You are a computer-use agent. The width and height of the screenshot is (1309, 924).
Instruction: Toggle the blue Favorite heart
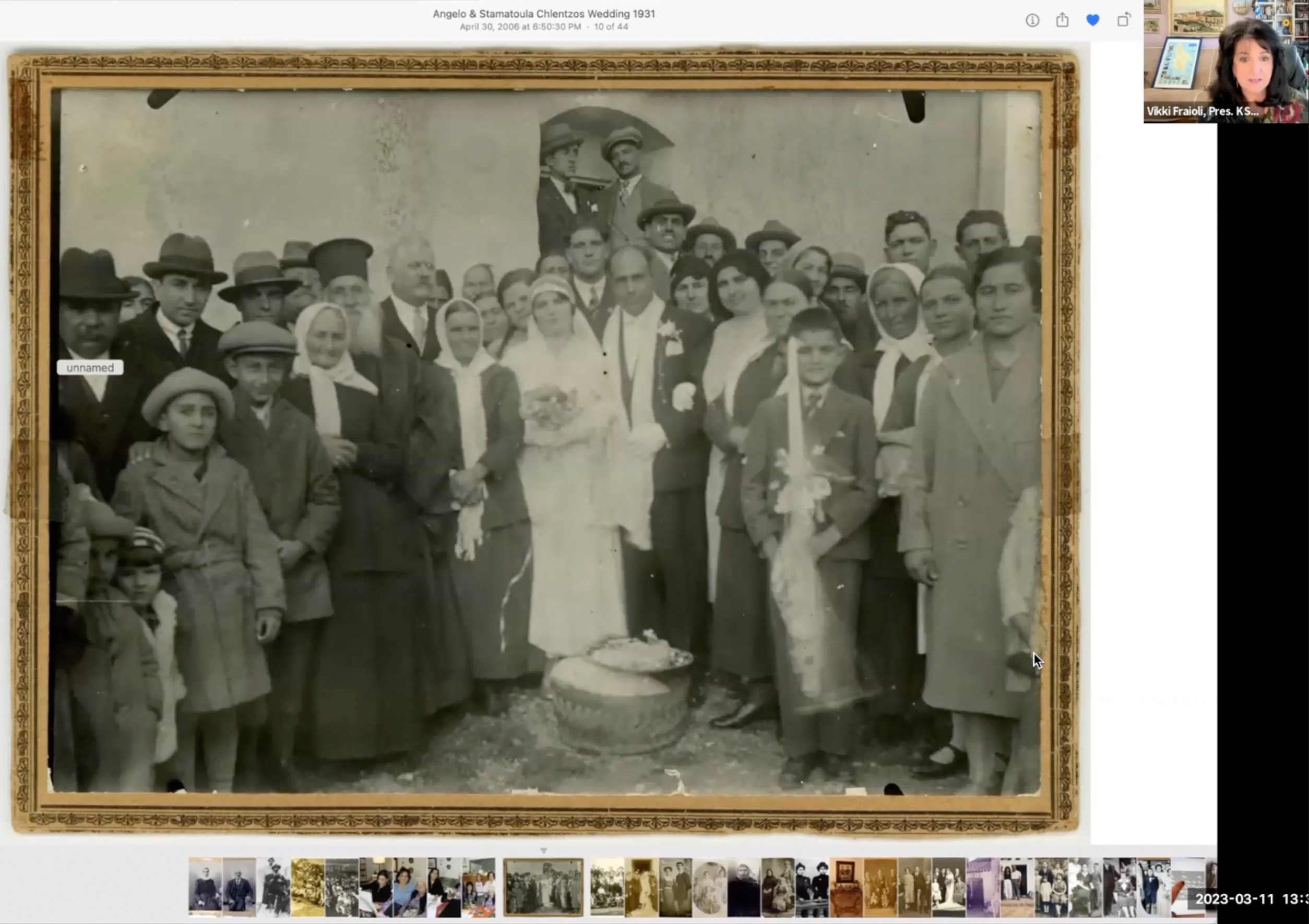click(1092, 20)
